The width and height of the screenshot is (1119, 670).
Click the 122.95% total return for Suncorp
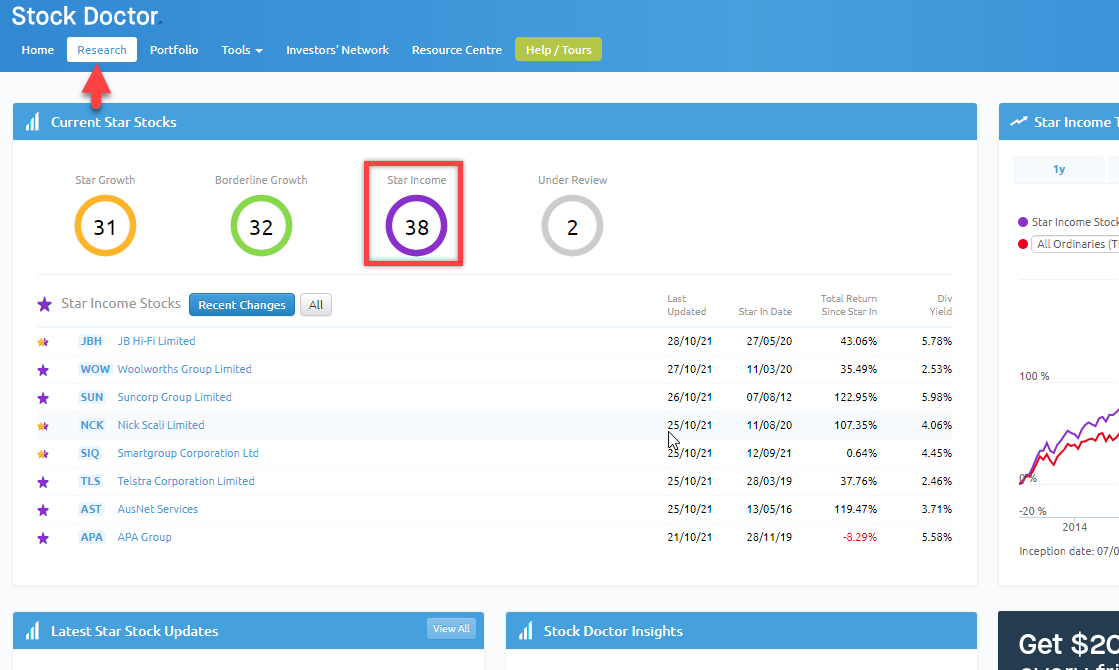point(856,397)
